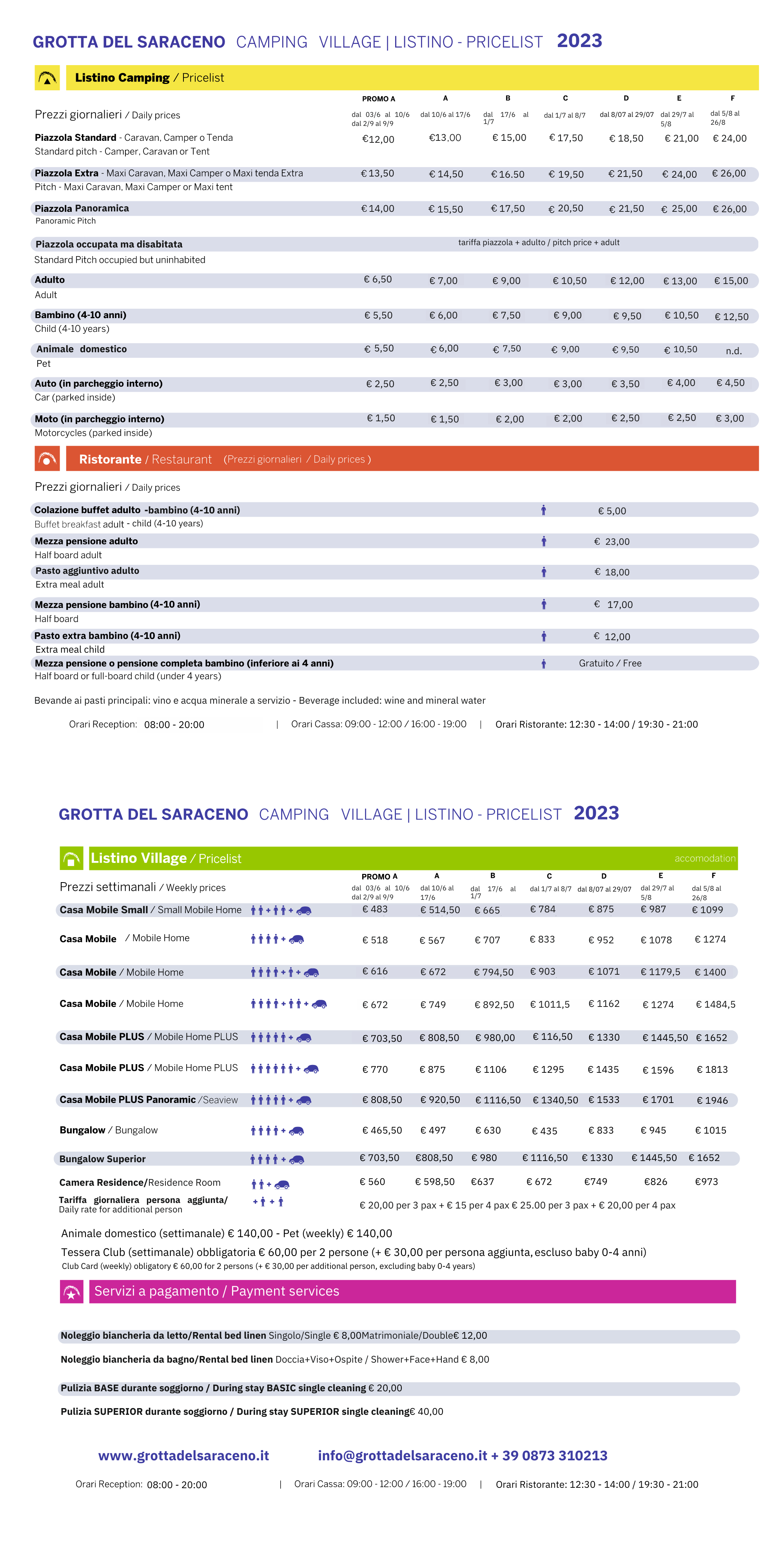Click the person icon beside Pasto extra bambino
Screen dimensions: 784x1547
[x=543, y=637]
